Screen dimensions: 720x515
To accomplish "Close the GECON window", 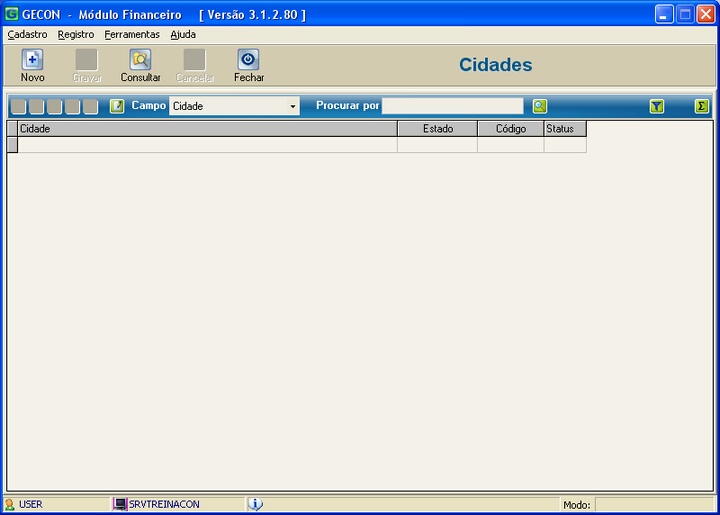I will pyautogui.click(x=705, y=14).
